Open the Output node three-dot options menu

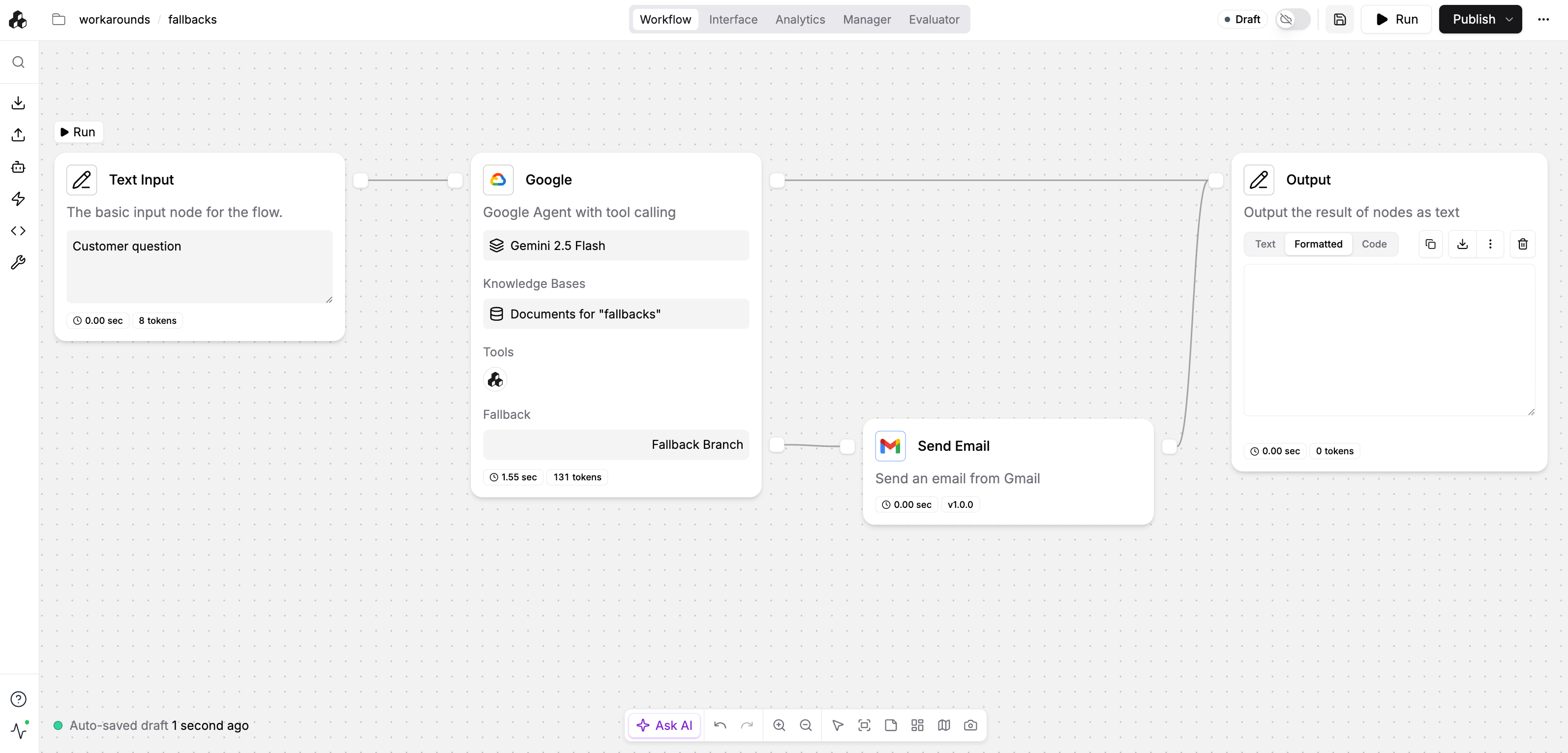tap(1490, 244)
